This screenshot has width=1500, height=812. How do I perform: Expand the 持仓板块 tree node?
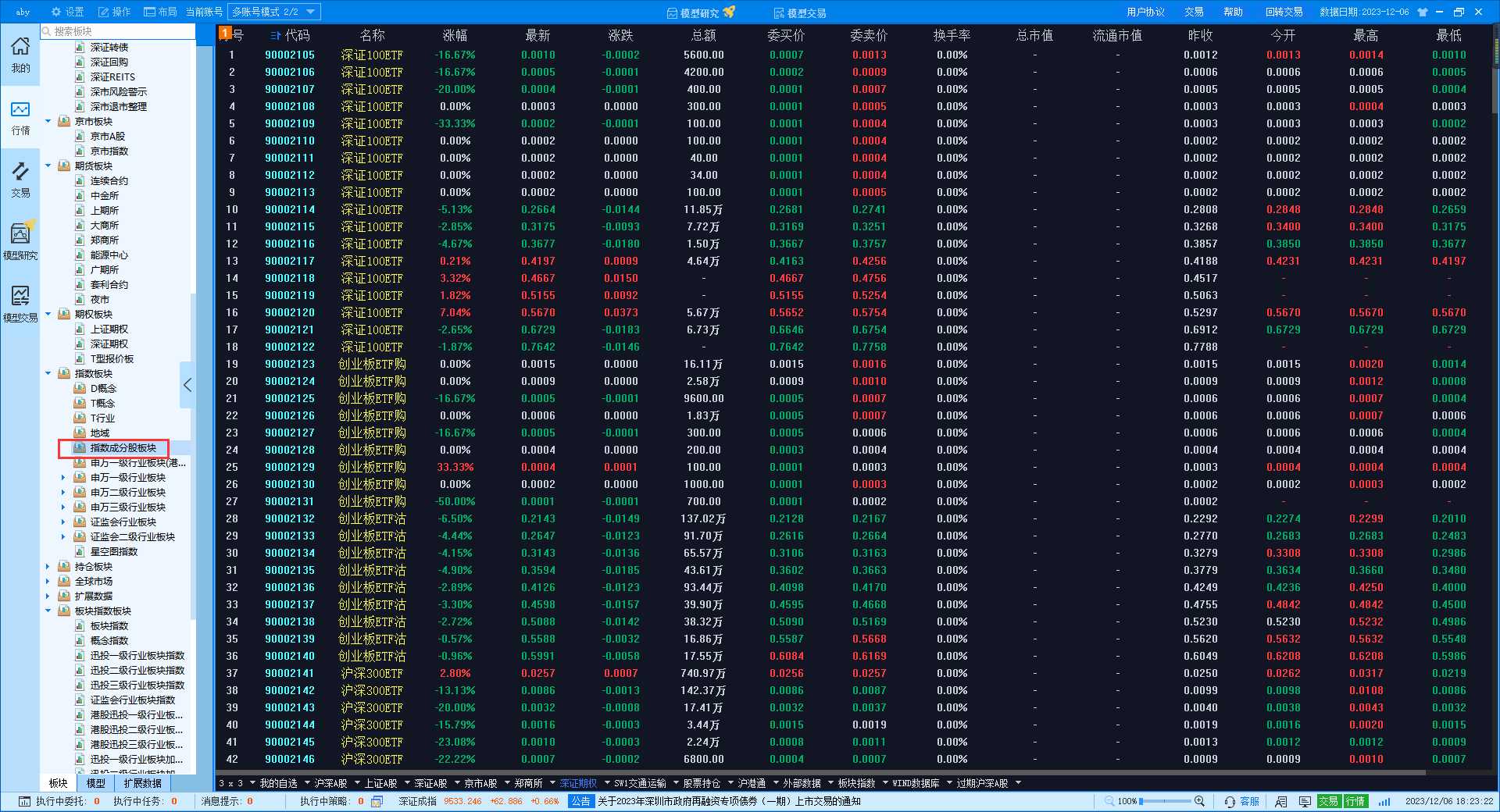[48, 567]
